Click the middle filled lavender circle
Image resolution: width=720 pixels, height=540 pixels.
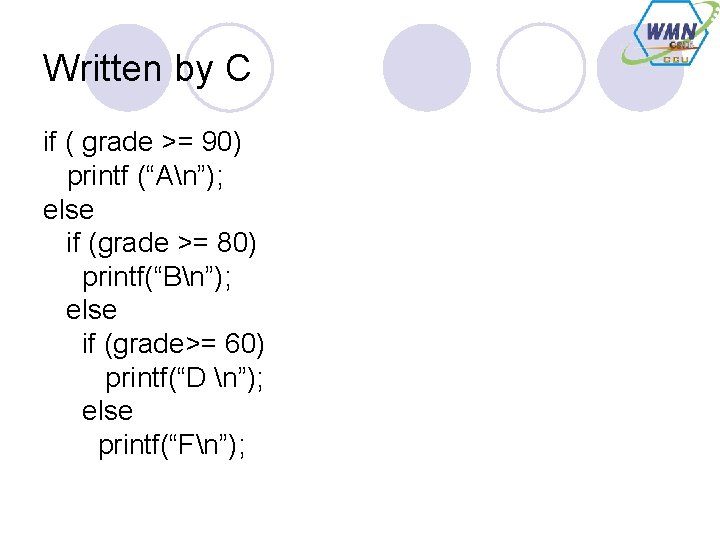pos(427,68)
